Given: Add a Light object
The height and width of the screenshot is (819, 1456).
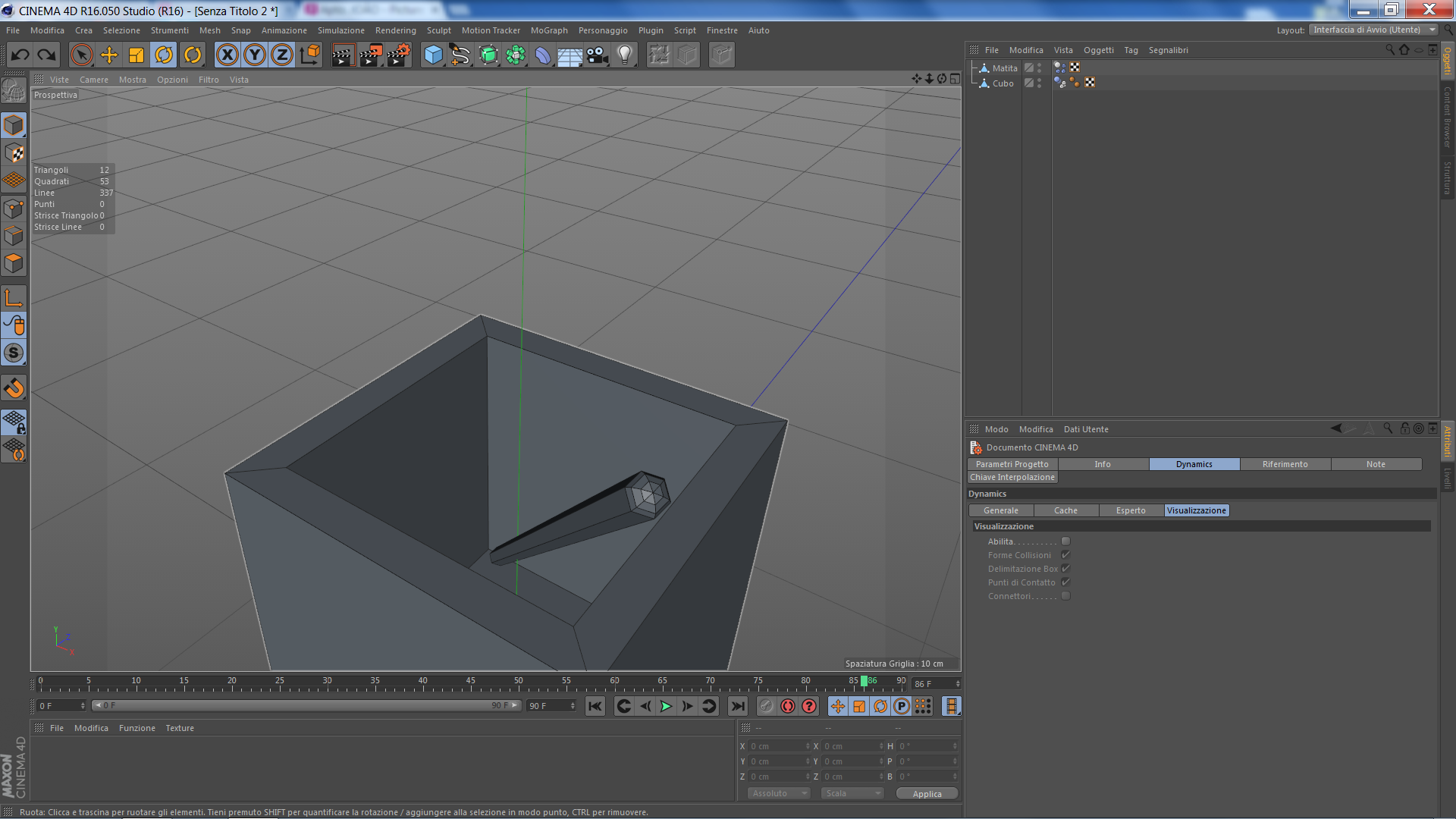Looking at the screenshot, I should point(625,55).
